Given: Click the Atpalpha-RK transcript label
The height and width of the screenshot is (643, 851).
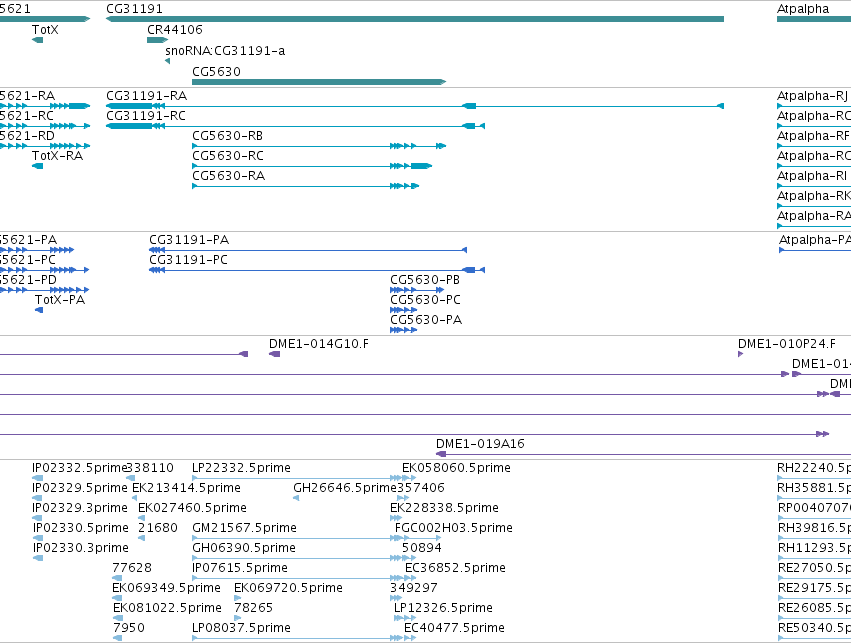Looking at the screenshot, I should pyautogui.click(x=814, y=196).
